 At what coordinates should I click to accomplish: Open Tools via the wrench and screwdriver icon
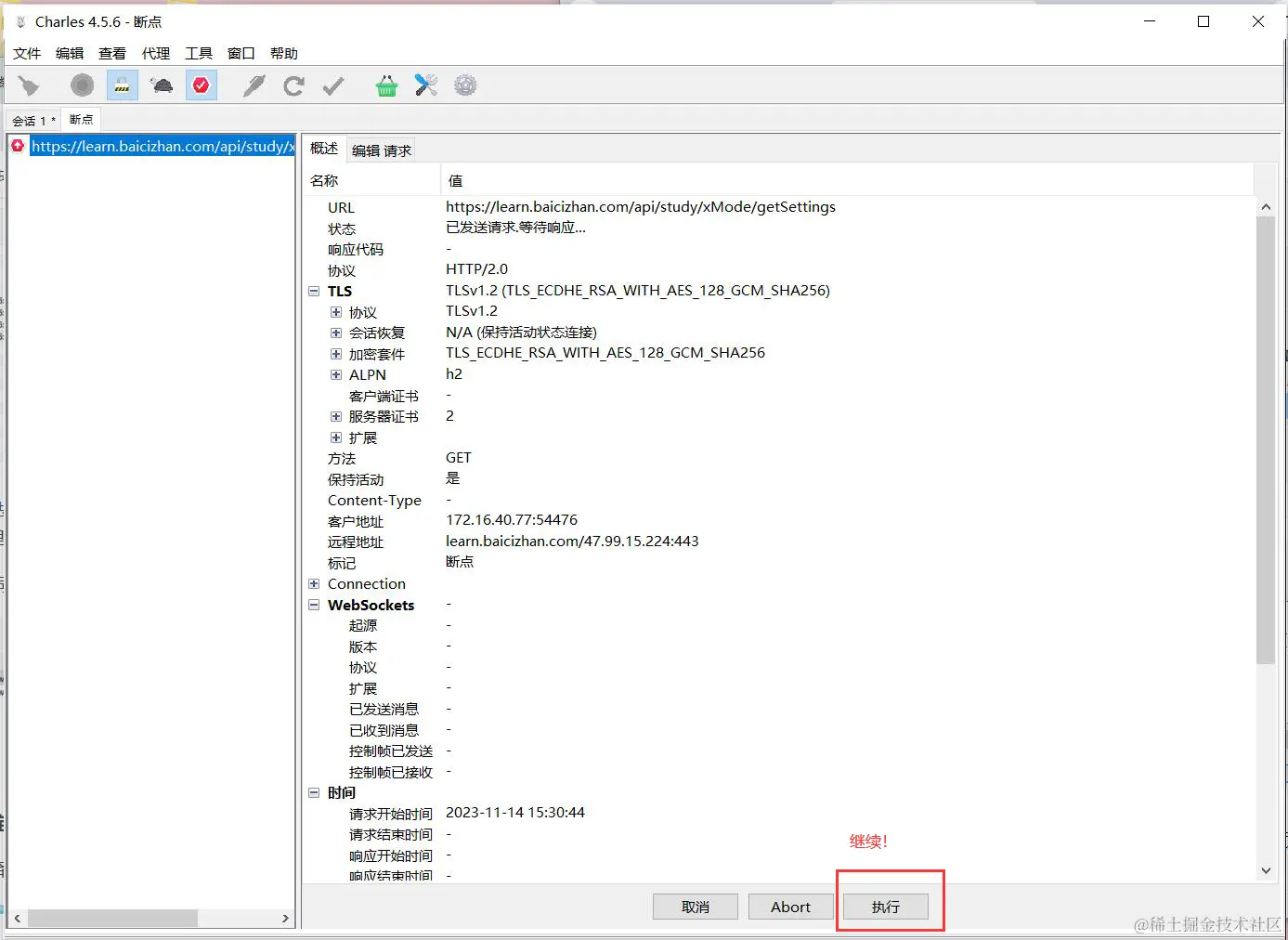[426, 86]
